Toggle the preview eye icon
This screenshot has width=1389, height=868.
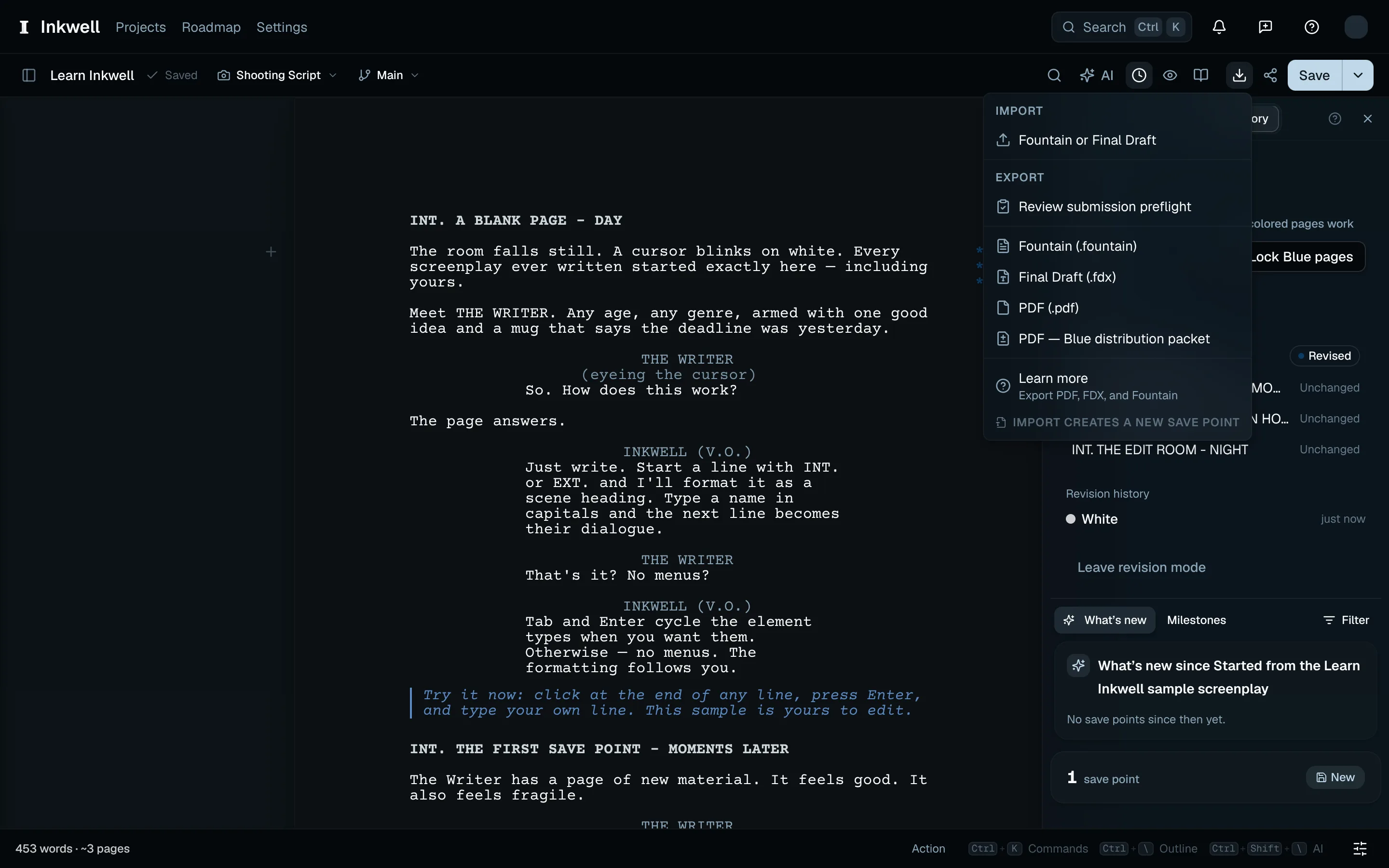point(1170,75)
